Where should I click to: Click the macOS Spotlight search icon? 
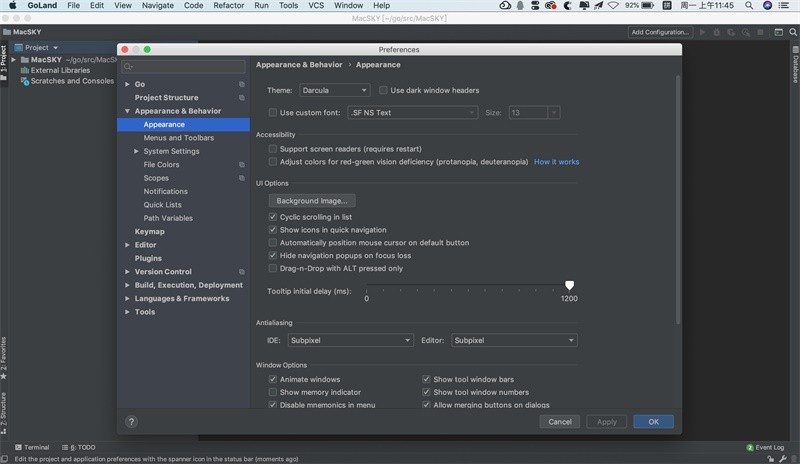[748, 6]
